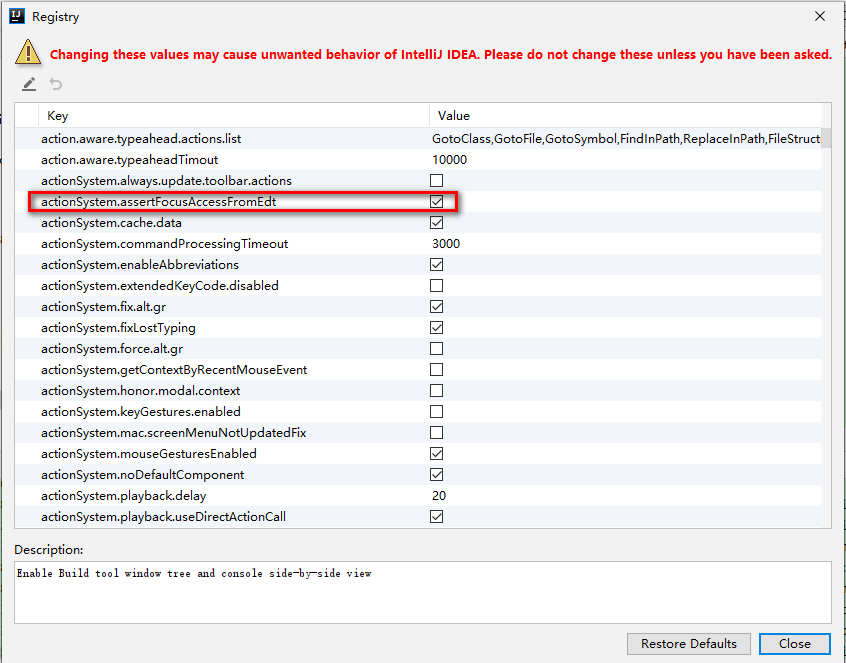The image size is (846, 663).
Task: Toggle actionSystem.always.update.toolbar.actions checkbox
Action: pyautogui.click(x=436, y=180)
